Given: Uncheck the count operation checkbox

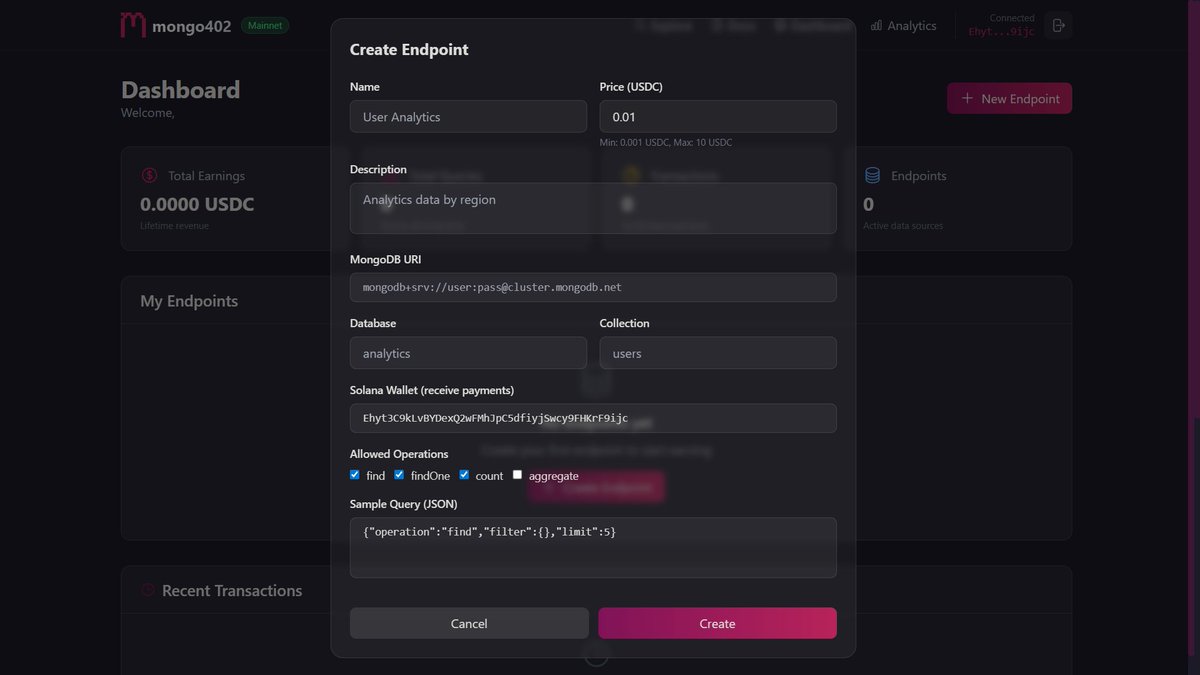Looking at the screenshot, I should pyautogui.click(x=464, y=475).
